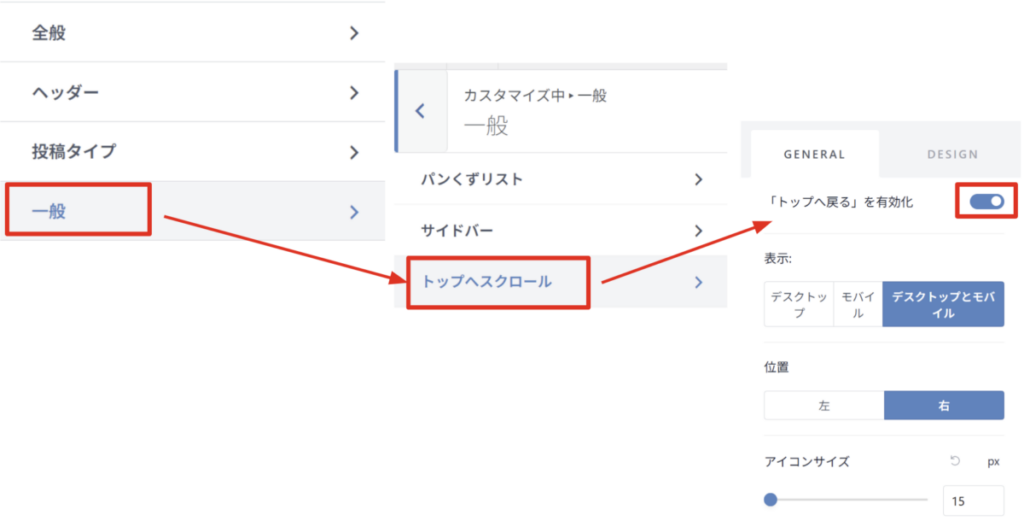The image size is (1024, 521).
Task: Select デスクトップとモバイル display option
Action: [x=942, y=304]
